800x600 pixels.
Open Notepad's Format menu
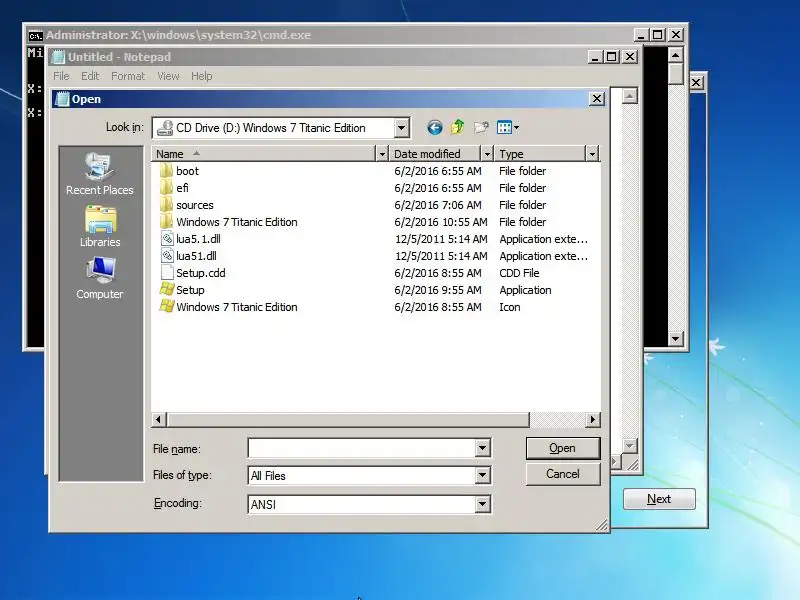(128, 76)
